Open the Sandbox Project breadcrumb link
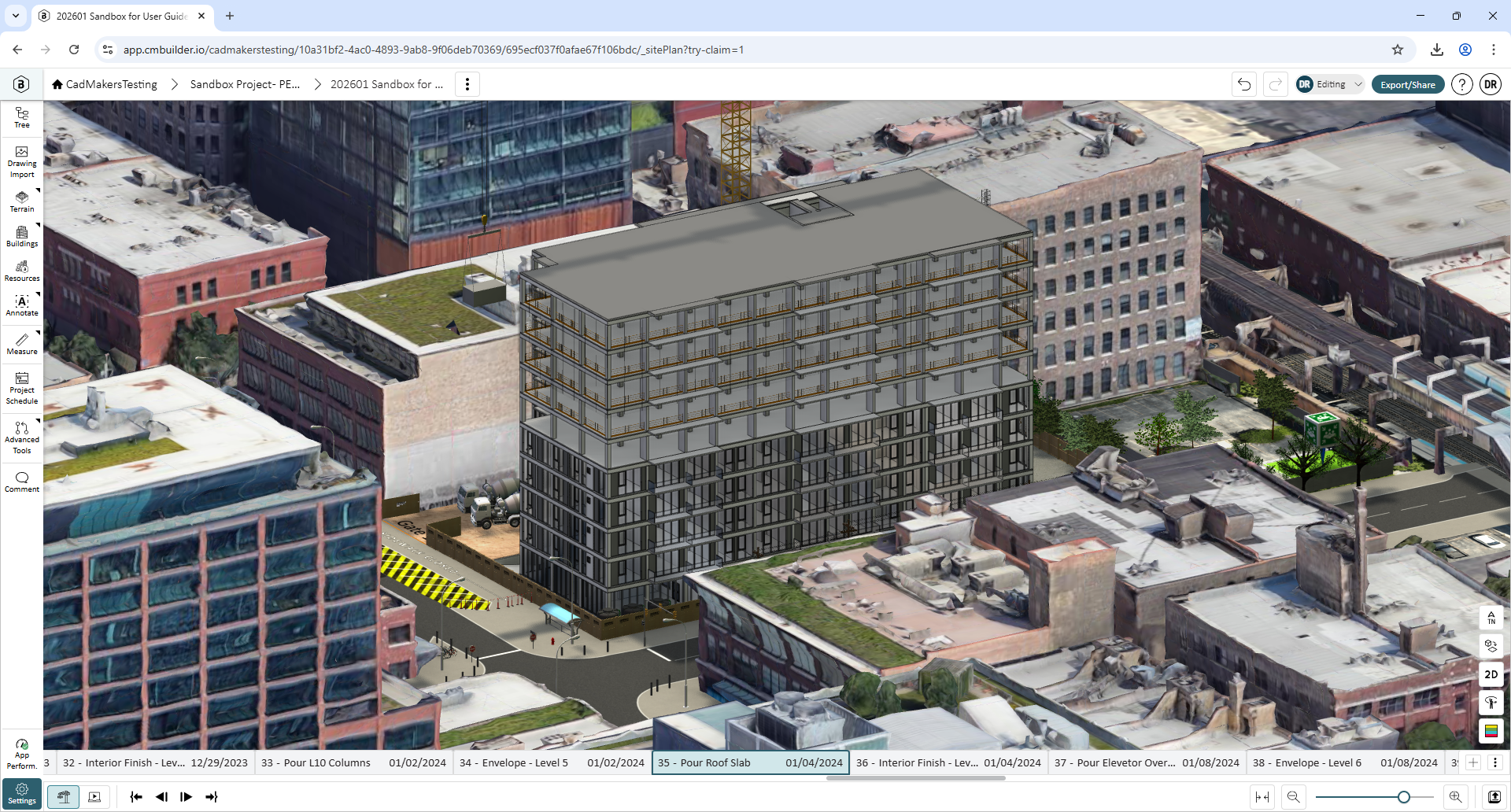The width and height of the screenshot is (1511, 812). pos(245,84)
